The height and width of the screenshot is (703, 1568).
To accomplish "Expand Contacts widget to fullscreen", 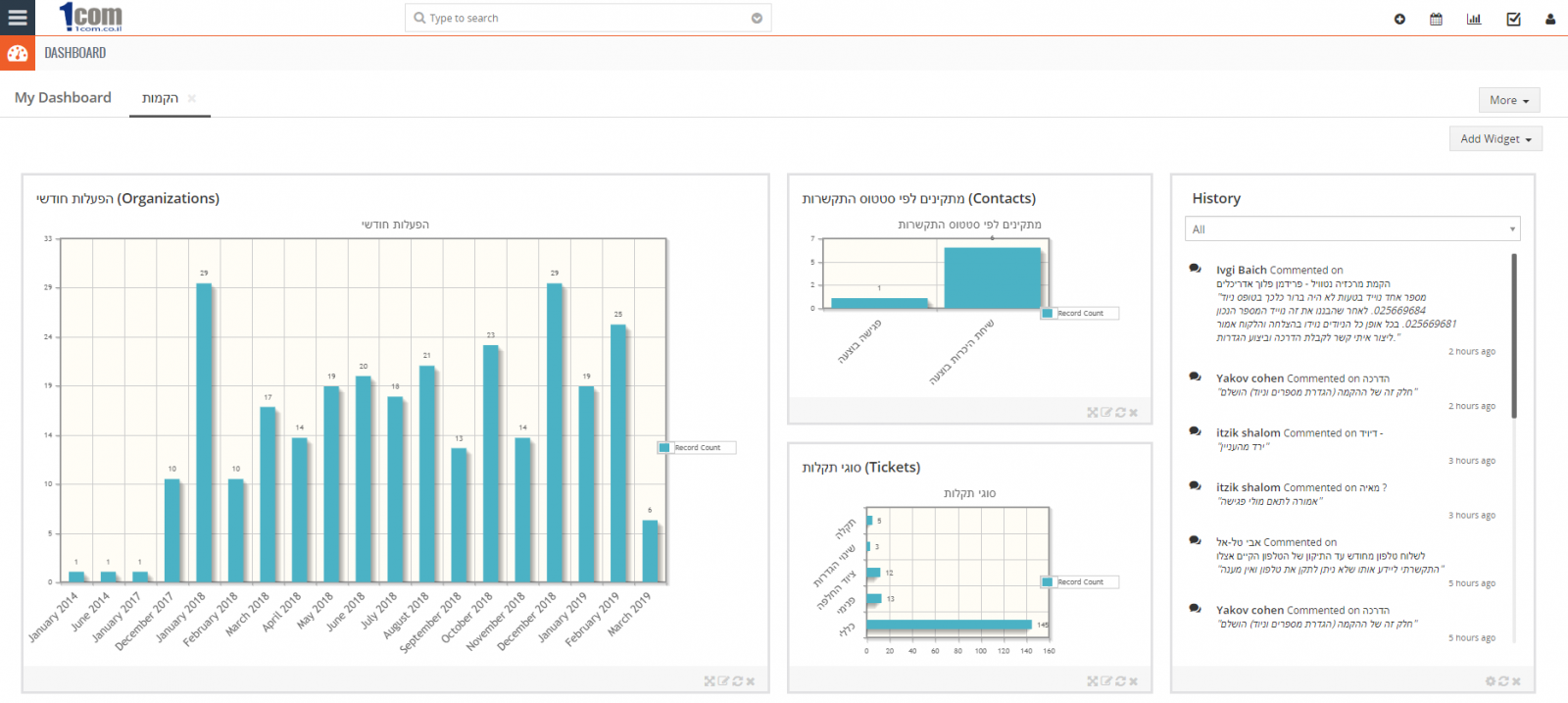I will point(1093,413).
